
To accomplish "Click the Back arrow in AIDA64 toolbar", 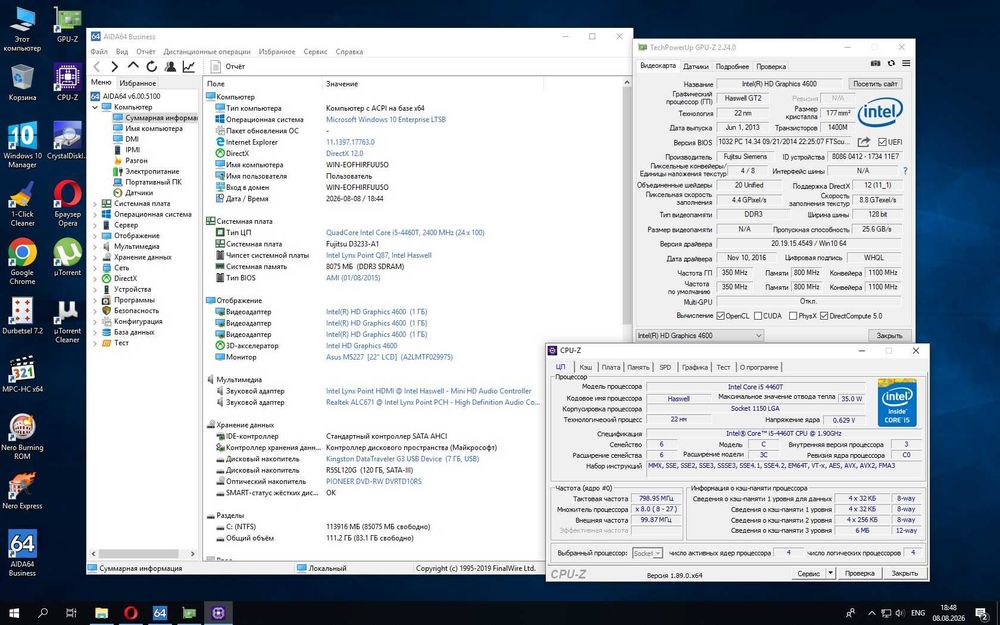I will (x=97, y=66).
